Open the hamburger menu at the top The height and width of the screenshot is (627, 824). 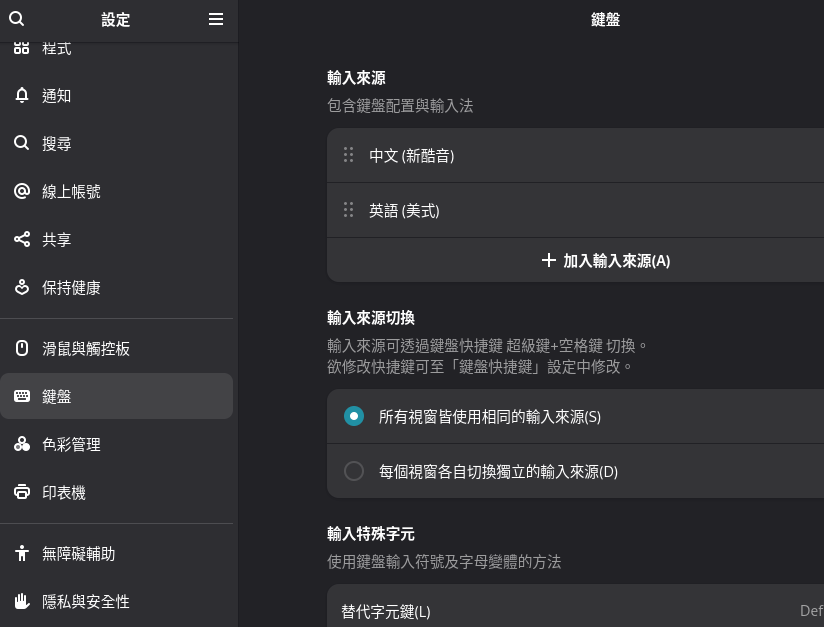point(215,19)
